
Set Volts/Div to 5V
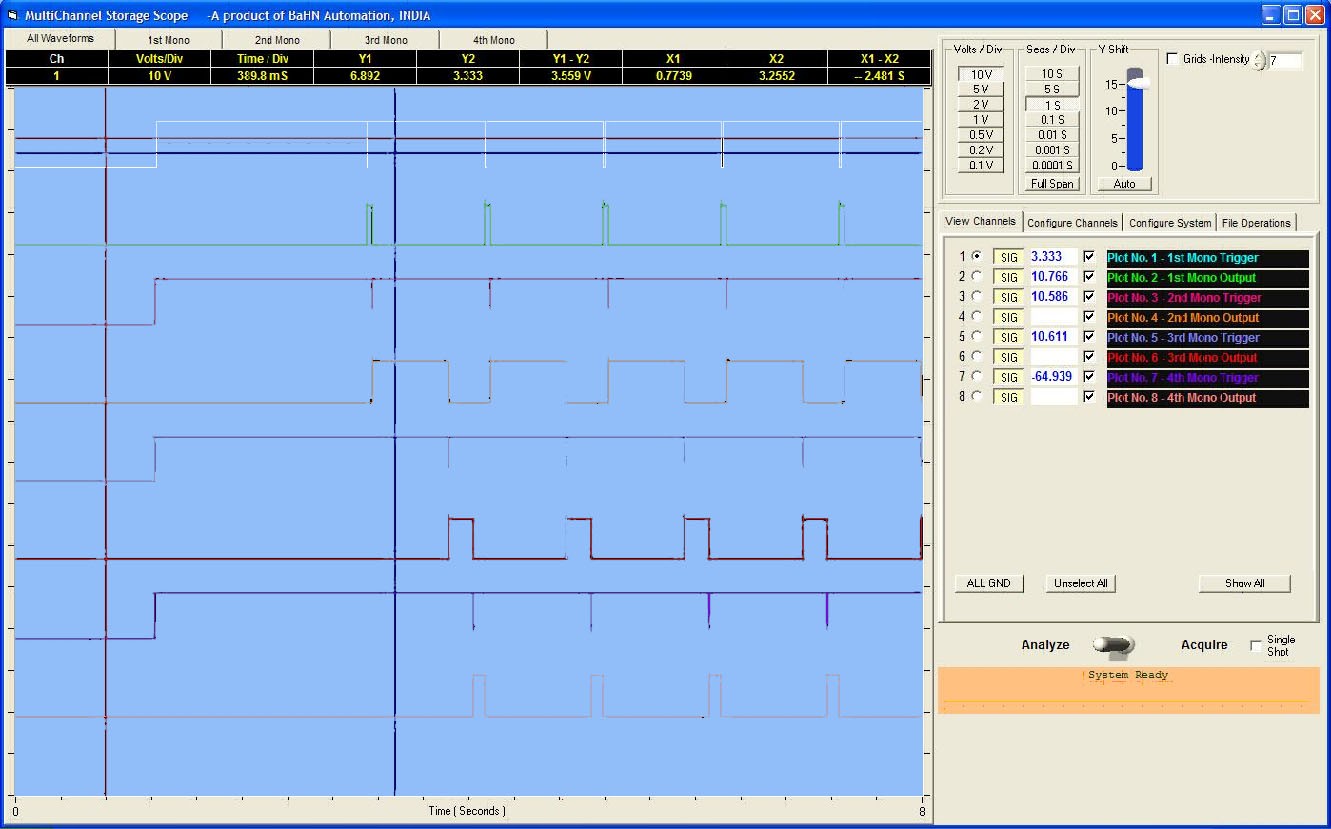(980, 89)
